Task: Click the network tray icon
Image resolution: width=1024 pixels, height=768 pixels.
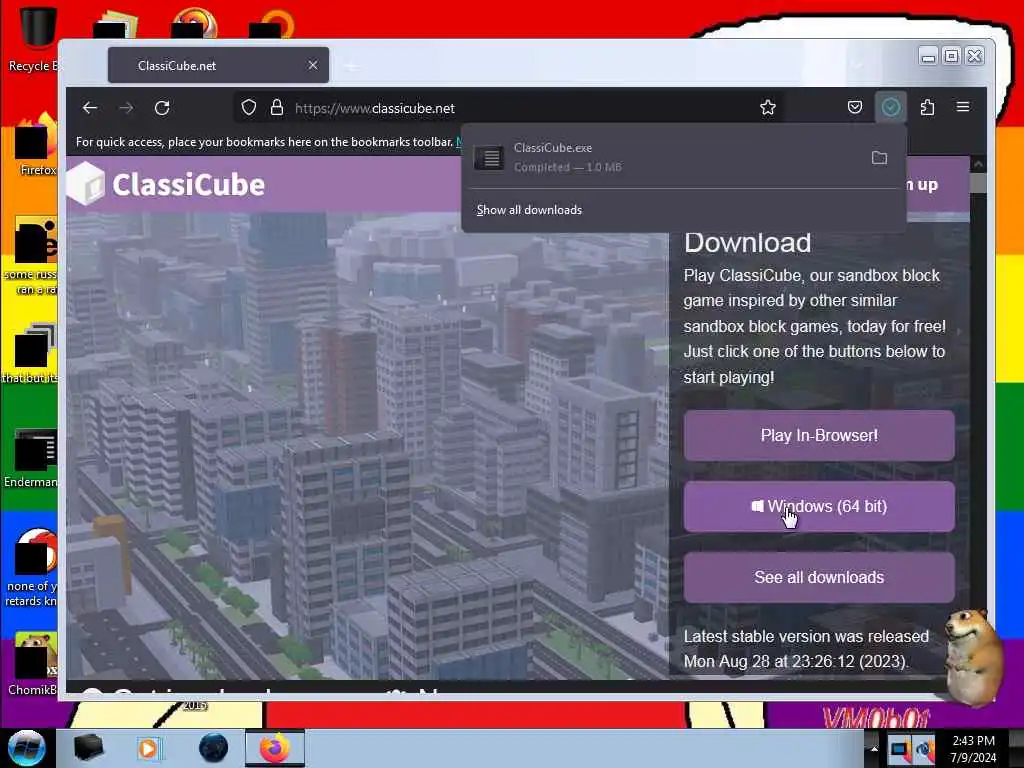Action: [900, 749]
